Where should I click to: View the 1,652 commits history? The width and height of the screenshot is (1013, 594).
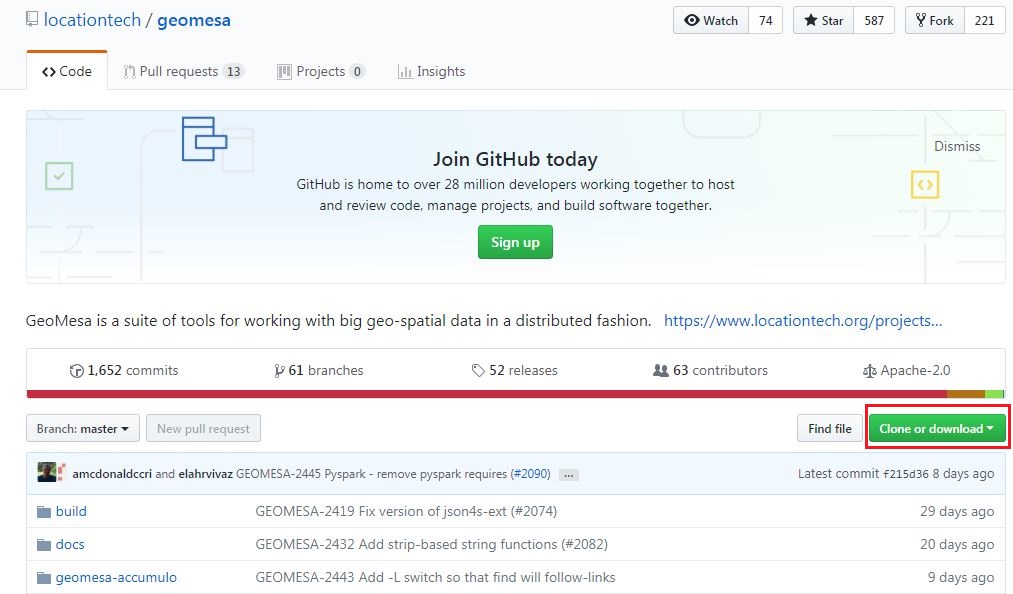[124, 370]
